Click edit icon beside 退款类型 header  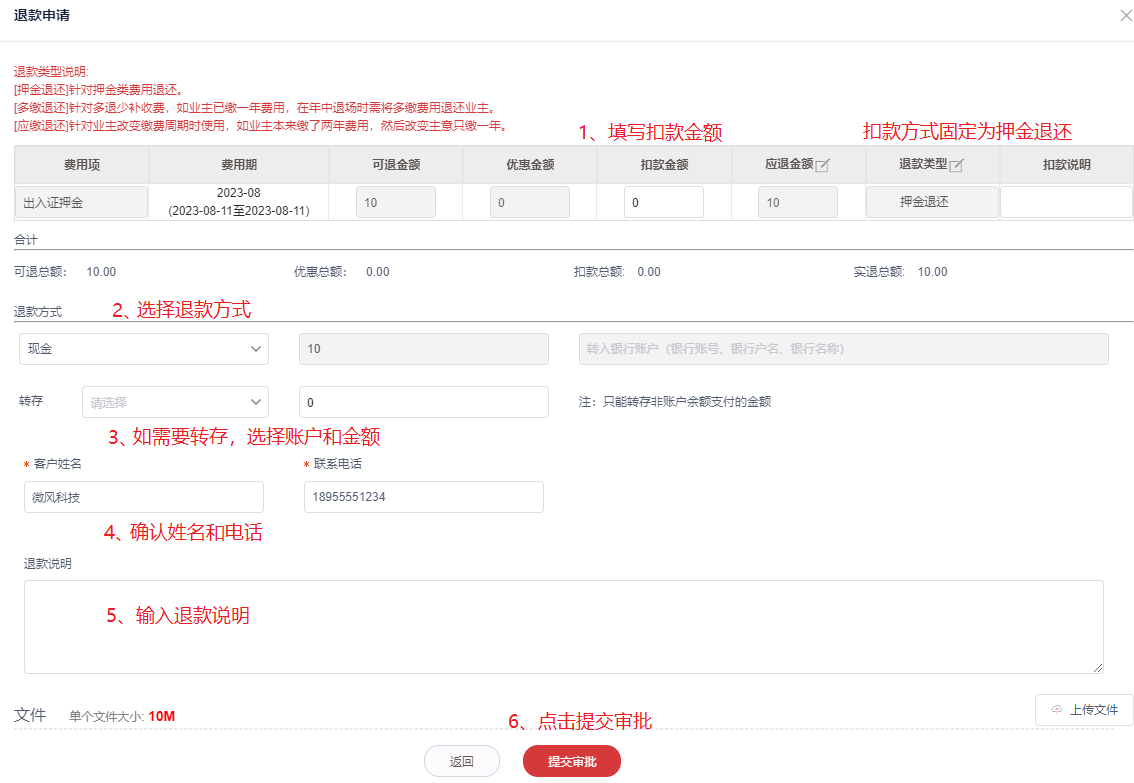click(x=955, y=166)
